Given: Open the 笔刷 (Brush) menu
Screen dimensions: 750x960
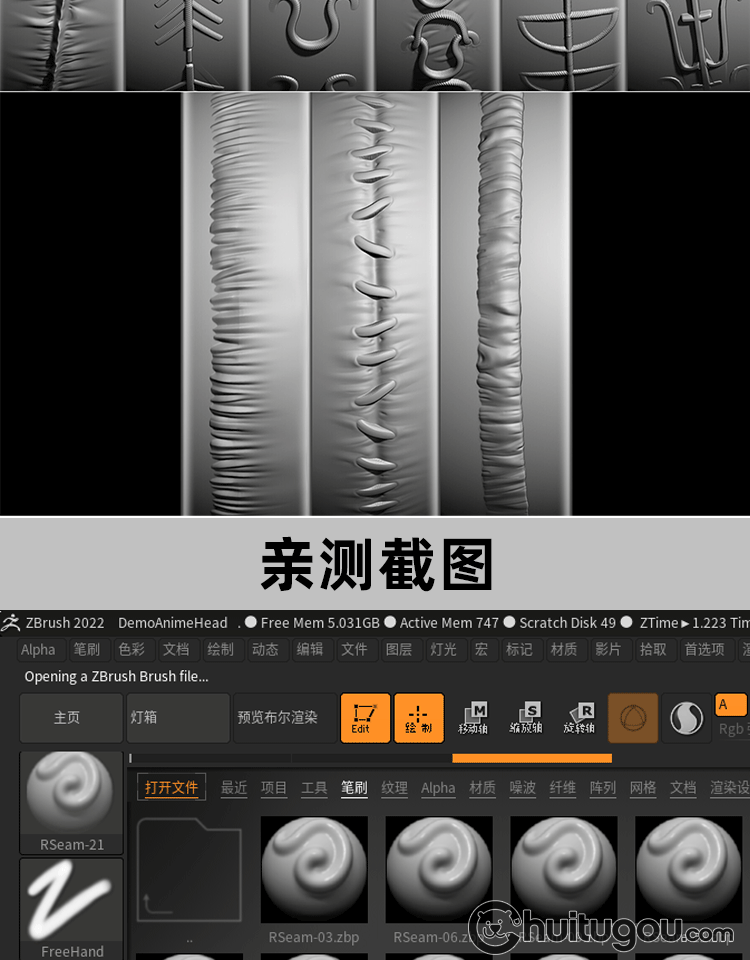Looking at the screenshot, I should [86, 650].
